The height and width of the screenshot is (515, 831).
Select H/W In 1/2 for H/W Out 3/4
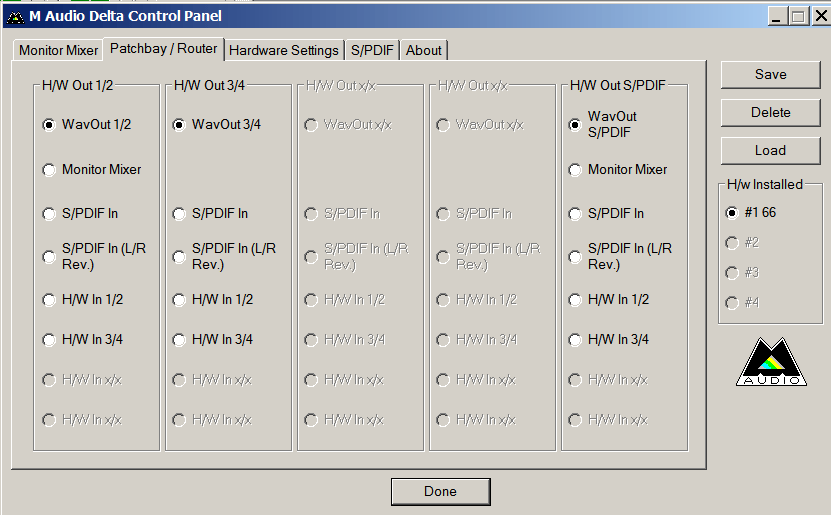point(179,300)
